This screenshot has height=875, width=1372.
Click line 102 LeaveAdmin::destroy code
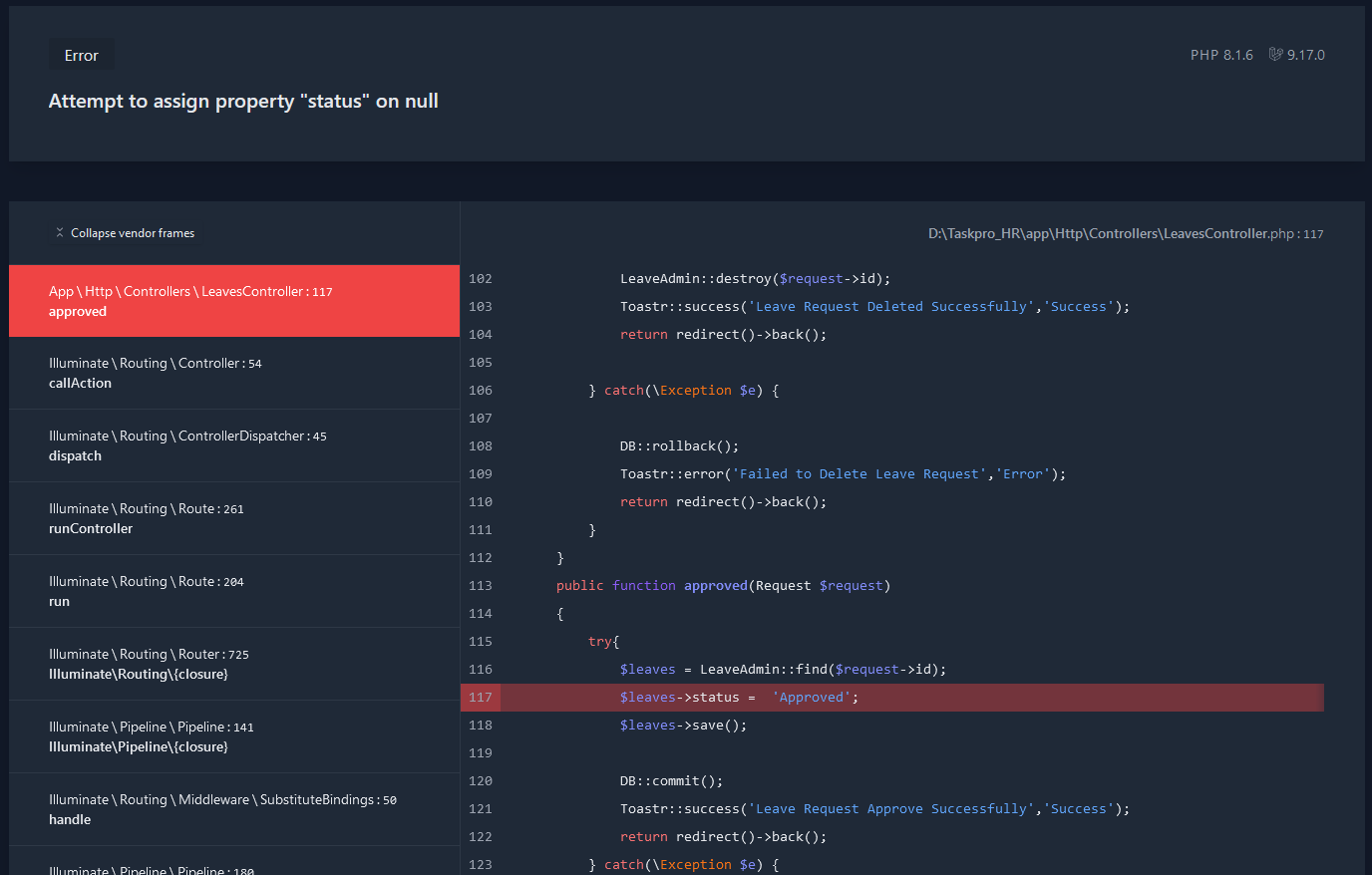point(755,279)
